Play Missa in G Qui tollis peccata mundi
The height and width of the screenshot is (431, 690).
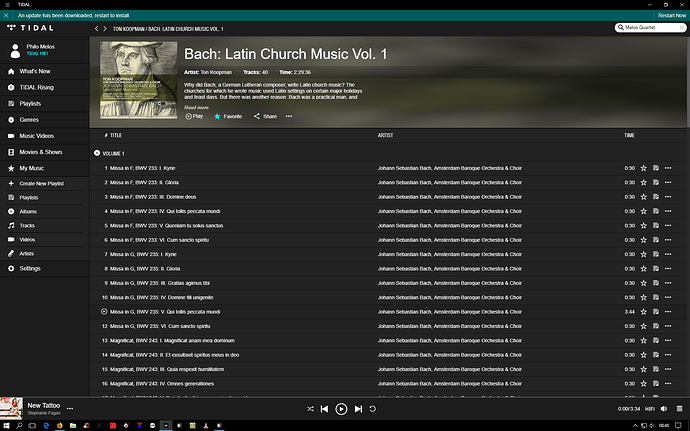104,312
